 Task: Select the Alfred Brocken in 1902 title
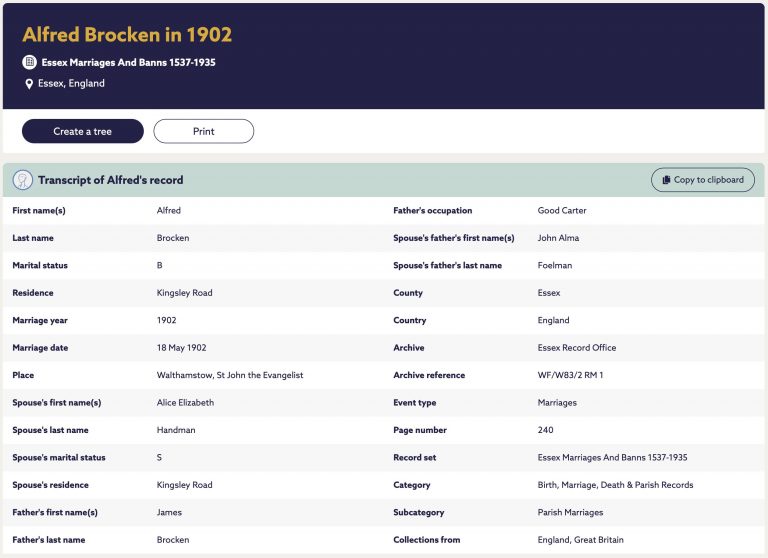pyautogui.click(x=127, y=34)
